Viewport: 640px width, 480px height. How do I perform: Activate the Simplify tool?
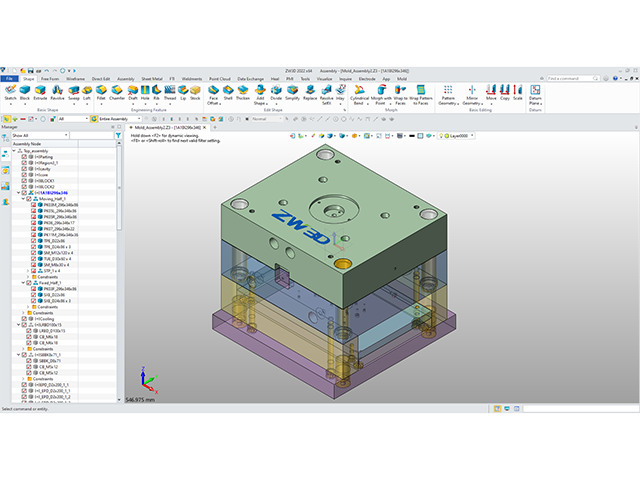tap(292, 93)
